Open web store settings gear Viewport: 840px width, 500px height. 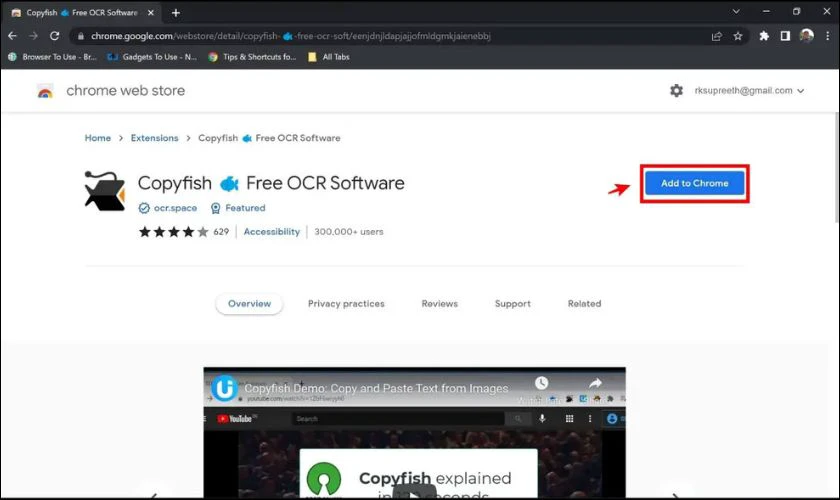[x=676, y=91]
